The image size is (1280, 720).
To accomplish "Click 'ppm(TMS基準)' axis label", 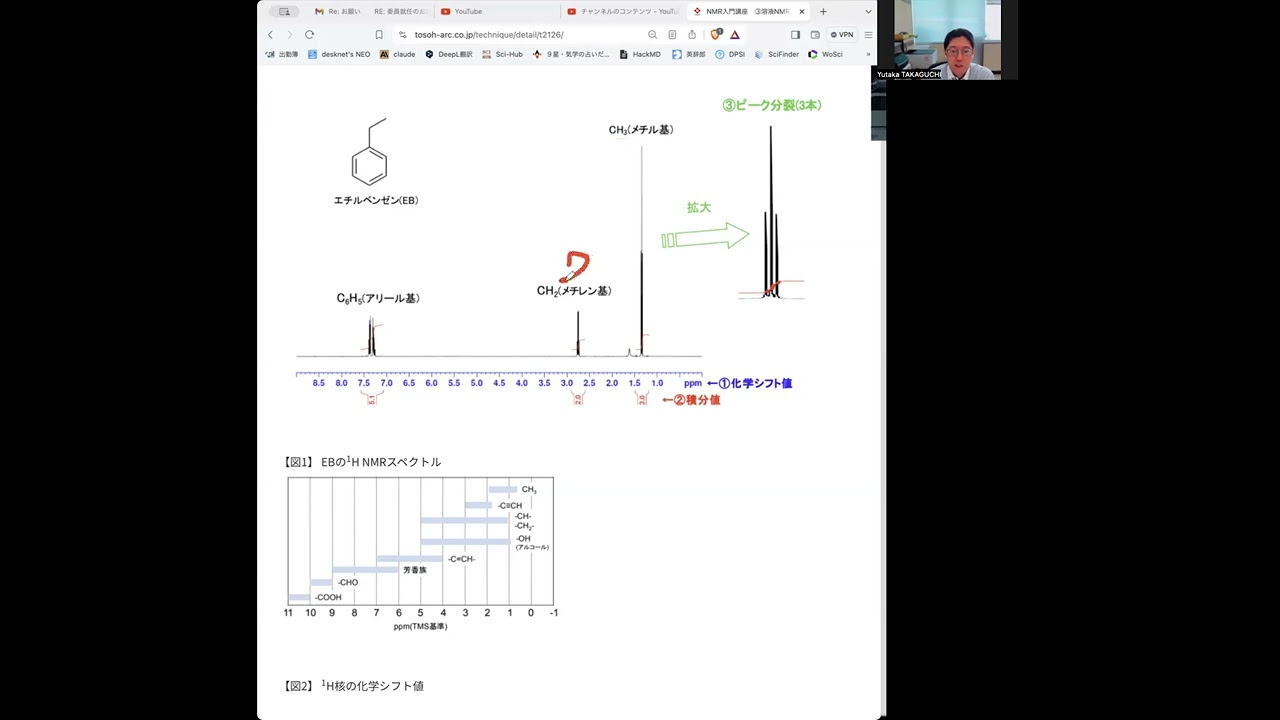I will pyautogui.click(x=421, y=627).
